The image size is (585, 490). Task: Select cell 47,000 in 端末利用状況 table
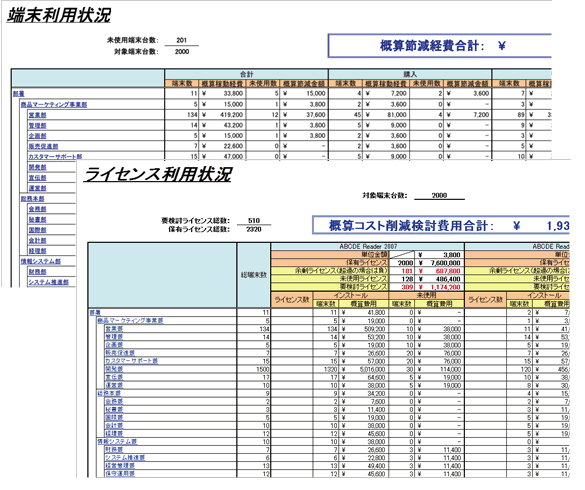click(233, 157)
